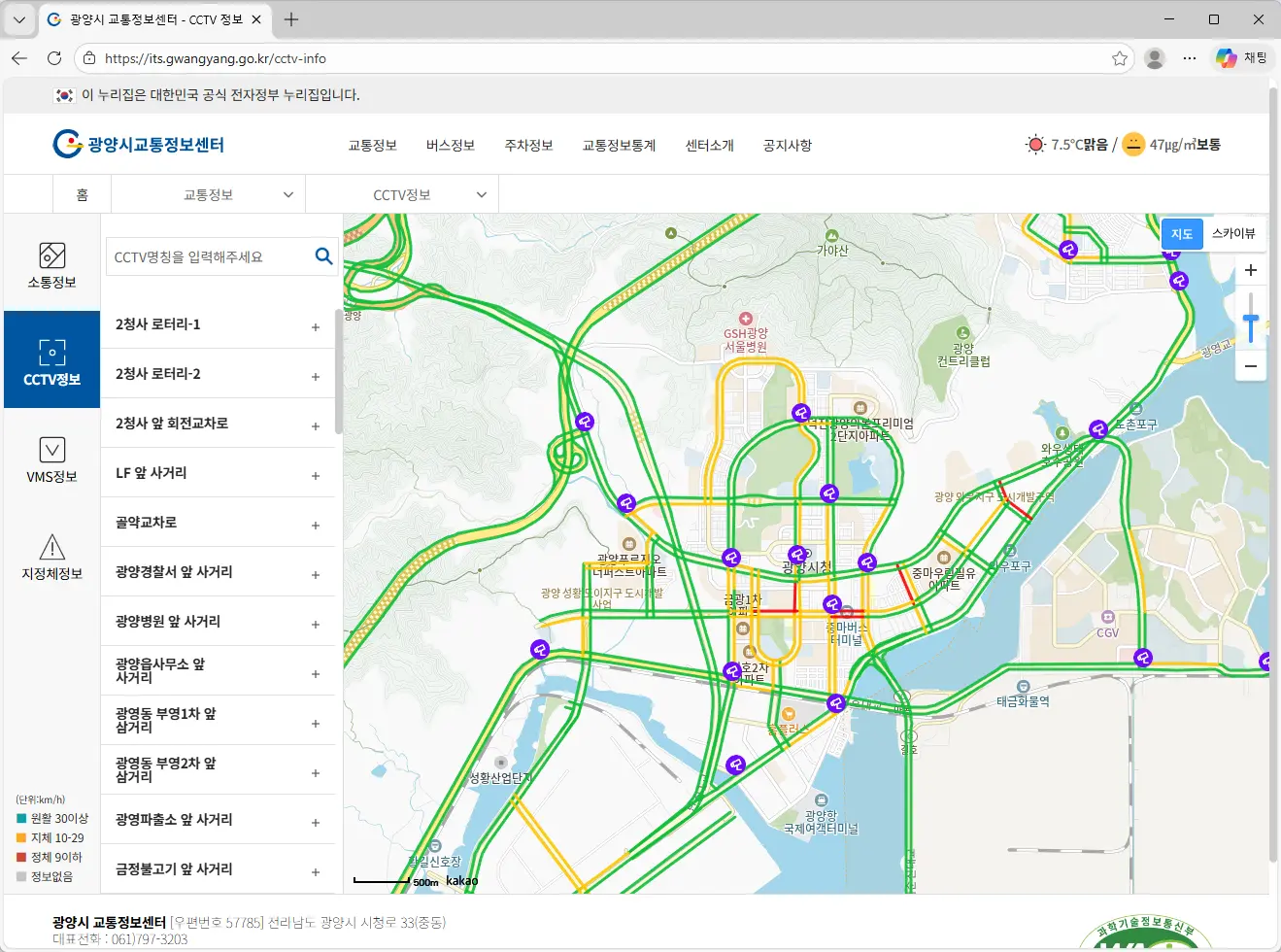The image size is (1281, 952).
Task: Select 광양읍사무소 앞 사거리 in list
Action: (x=219, y=671)
